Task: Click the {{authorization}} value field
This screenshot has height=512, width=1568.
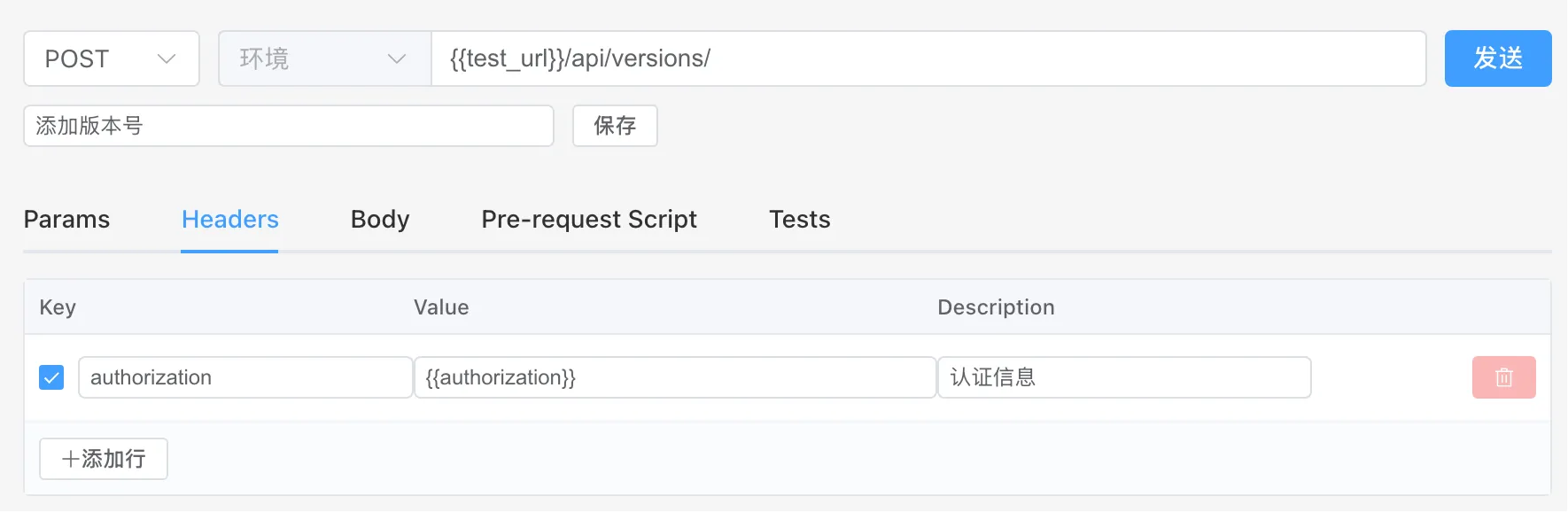Action: click(675, 377)
